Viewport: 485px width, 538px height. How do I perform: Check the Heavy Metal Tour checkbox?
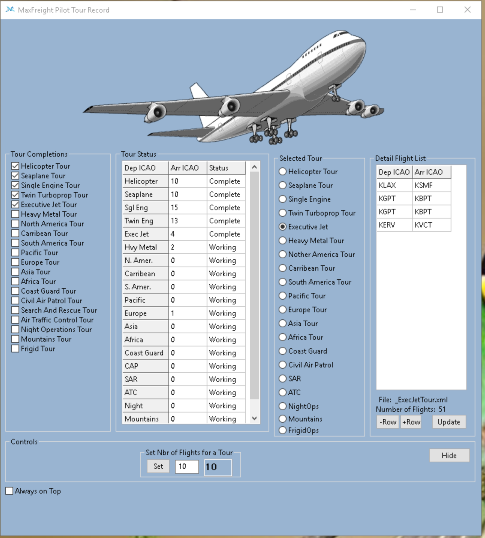[x=15, y=214]
